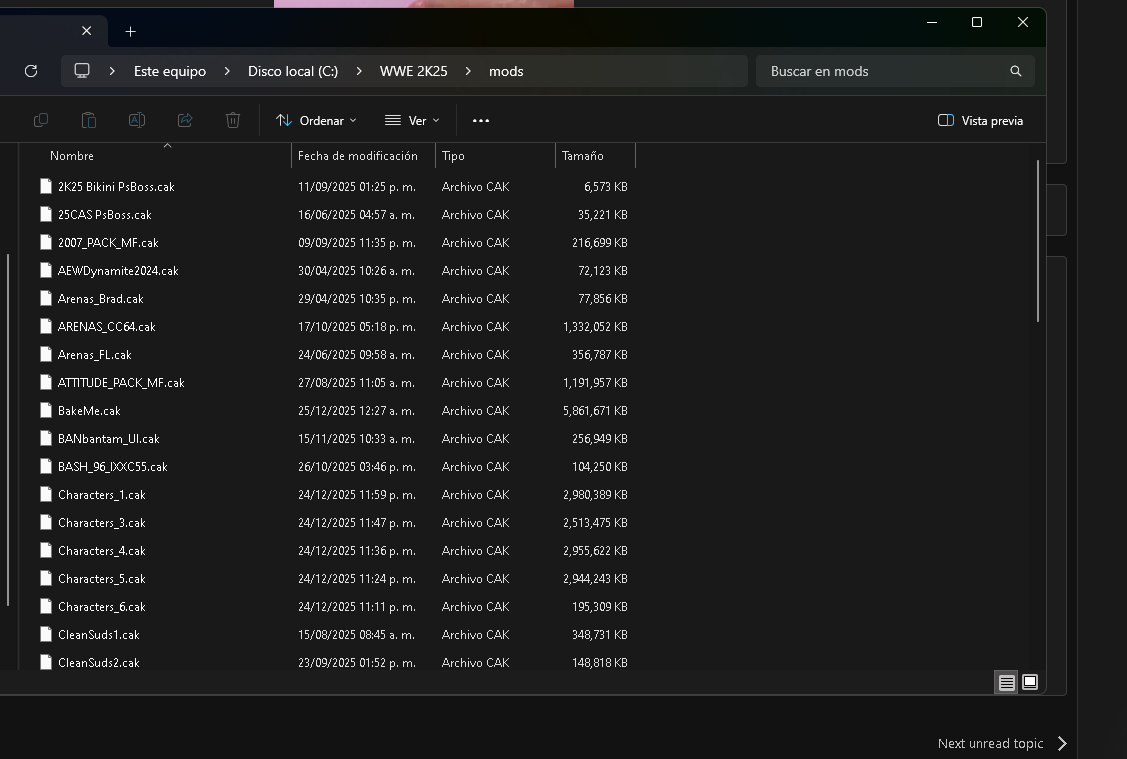Add a new Explorer tab
This screenshot has width=1127, height=759.
pyautogui.click(x=130, y=32)
